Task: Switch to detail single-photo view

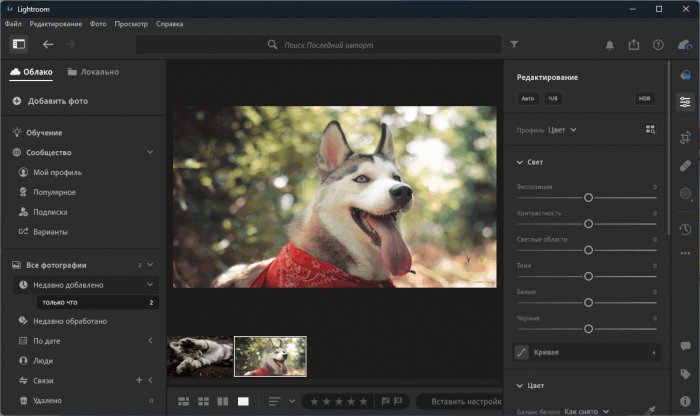Action: [243, 401]
